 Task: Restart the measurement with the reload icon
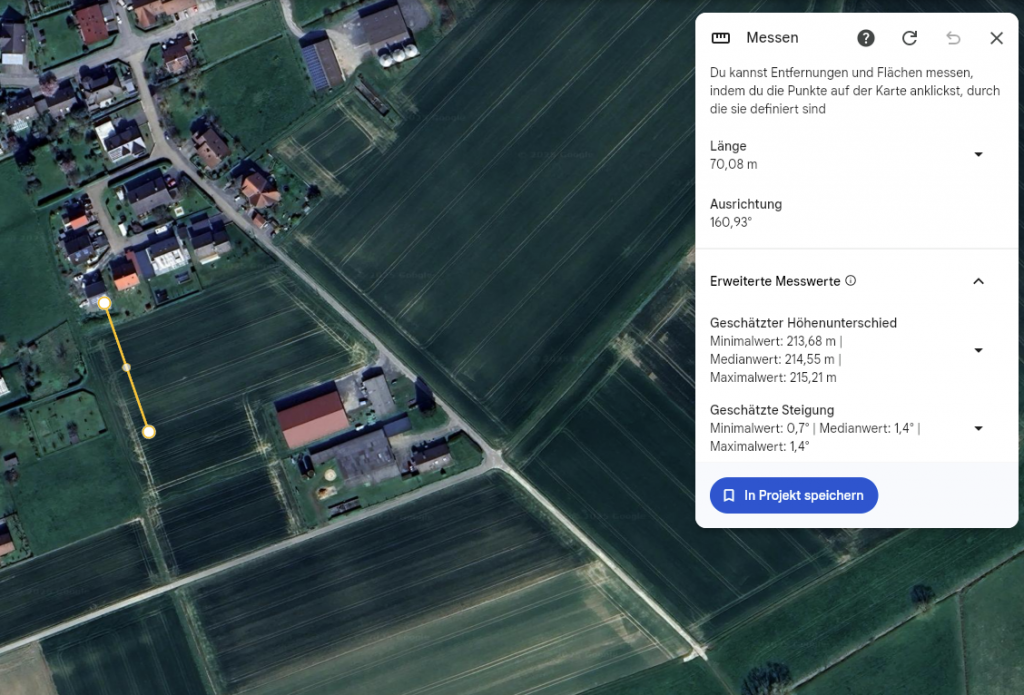pos(909,38)
